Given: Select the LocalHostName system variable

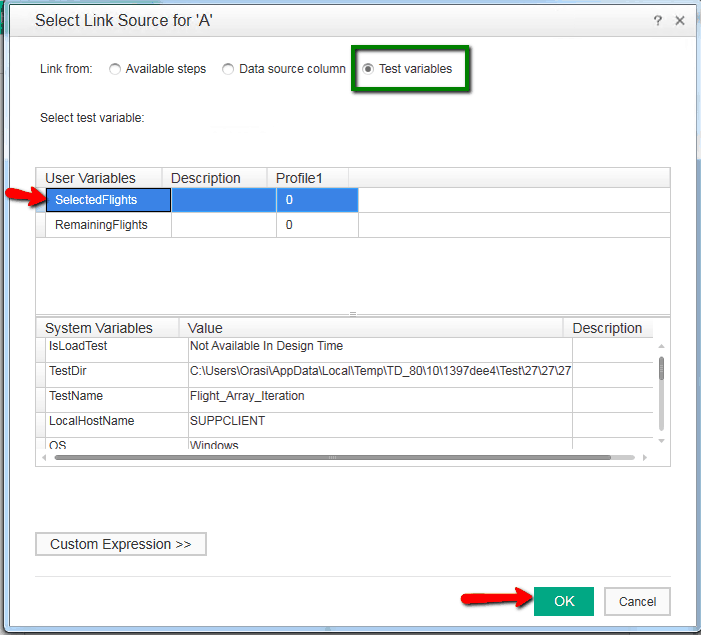Looking at the screenshot, I should [117, 425].
